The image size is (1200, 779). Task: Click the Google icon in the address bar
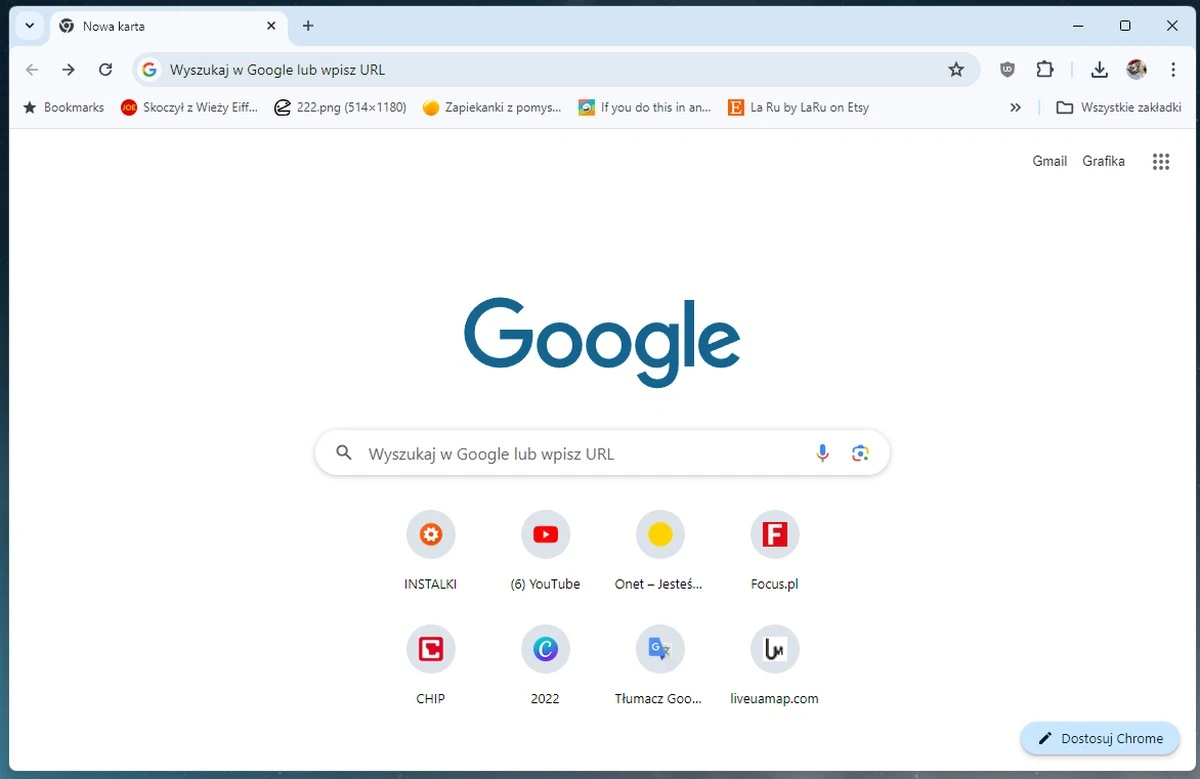click(x=150, y=70)
